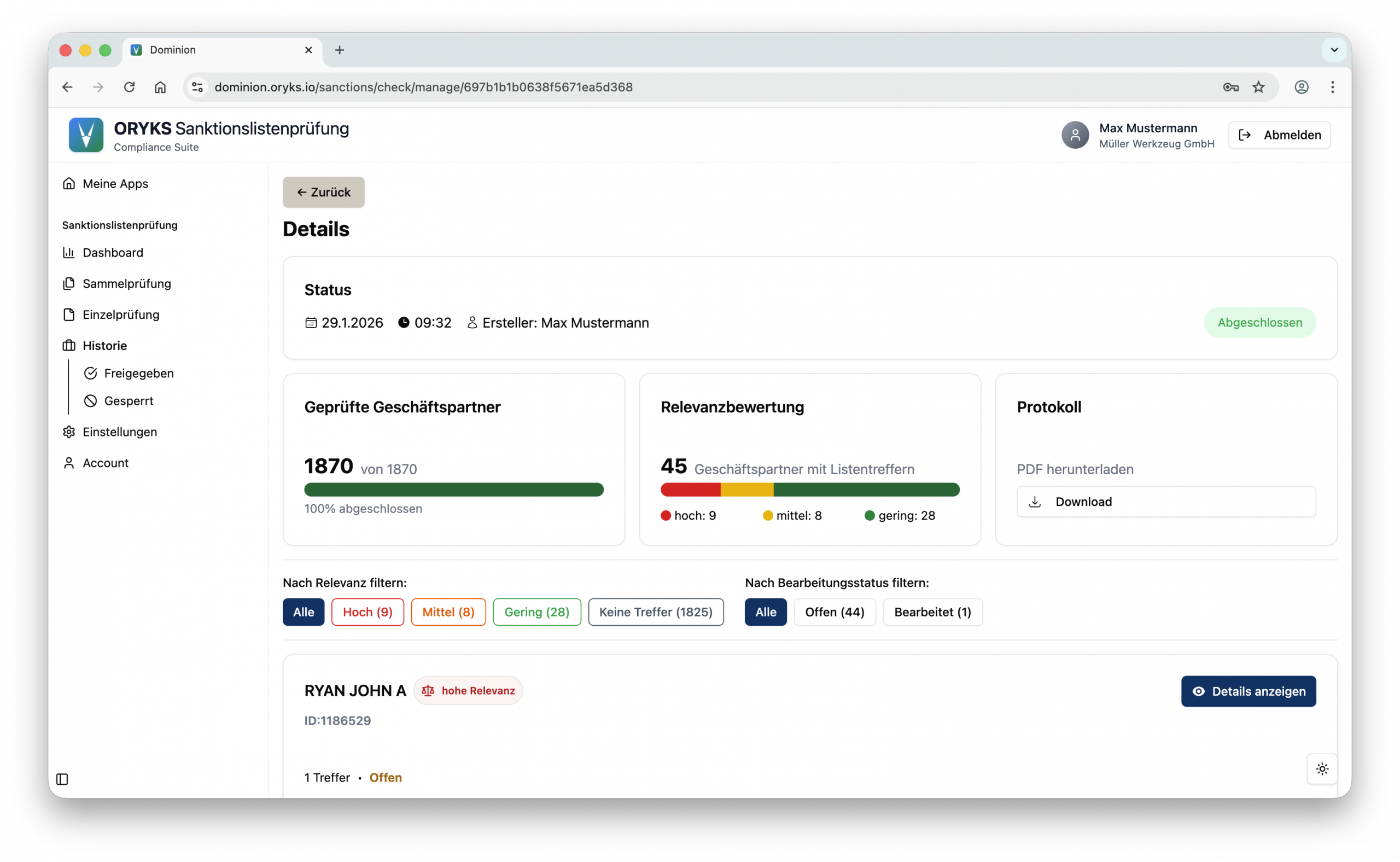Filter by Offen (44) status
The height and width of the screenshot is (862, 1400).
(834, 611)
